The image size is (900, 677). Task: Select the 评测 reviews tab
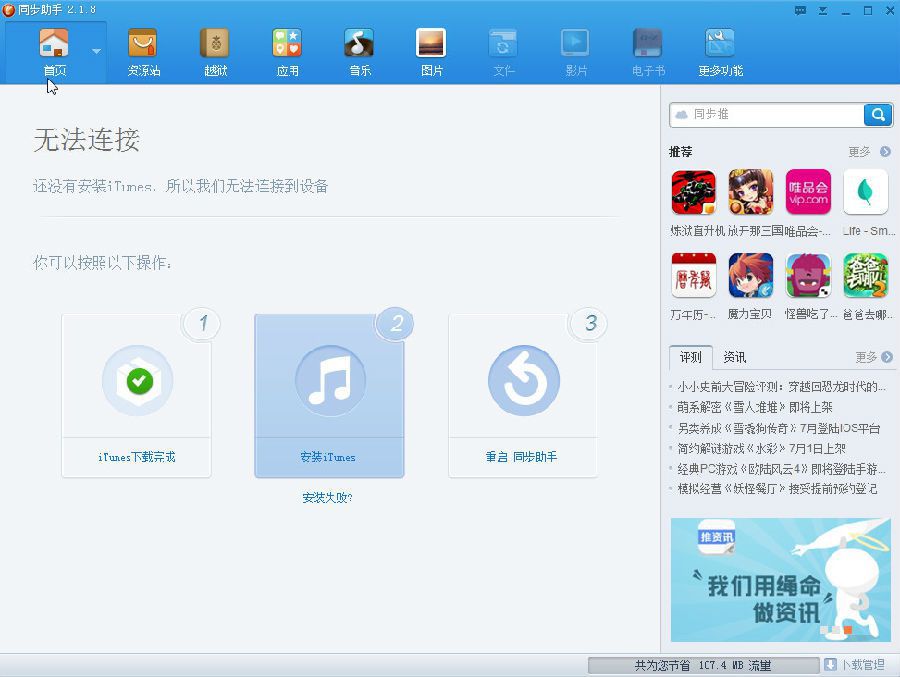coord(690,357)
